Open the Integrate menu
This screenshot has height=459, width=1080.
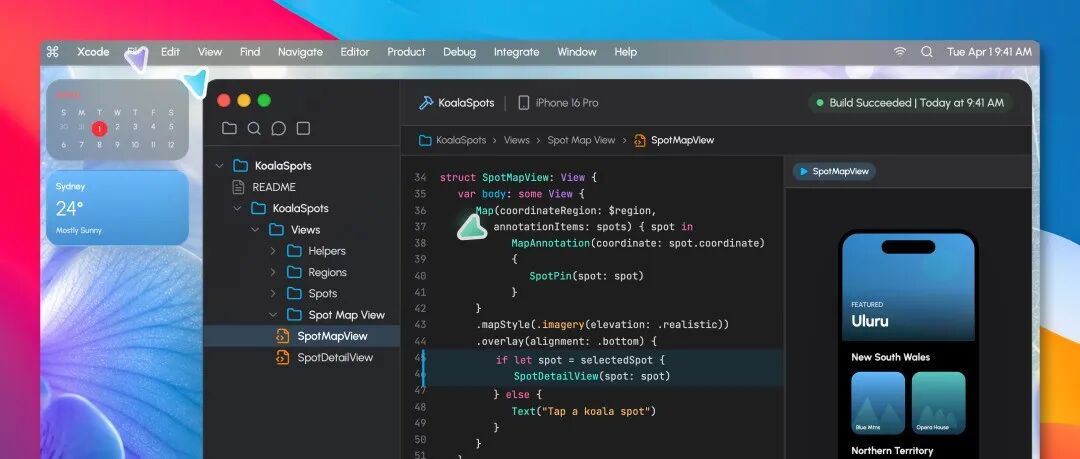pos(517,52)
